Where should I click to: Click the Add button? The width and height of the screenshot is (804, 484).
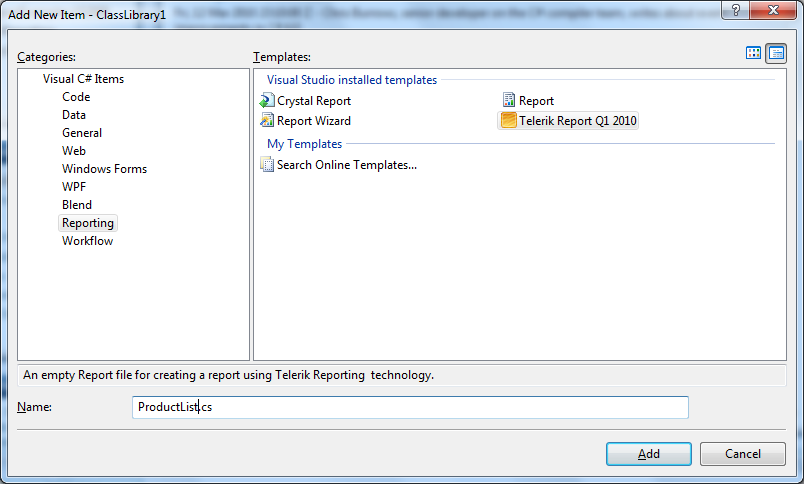649,454
